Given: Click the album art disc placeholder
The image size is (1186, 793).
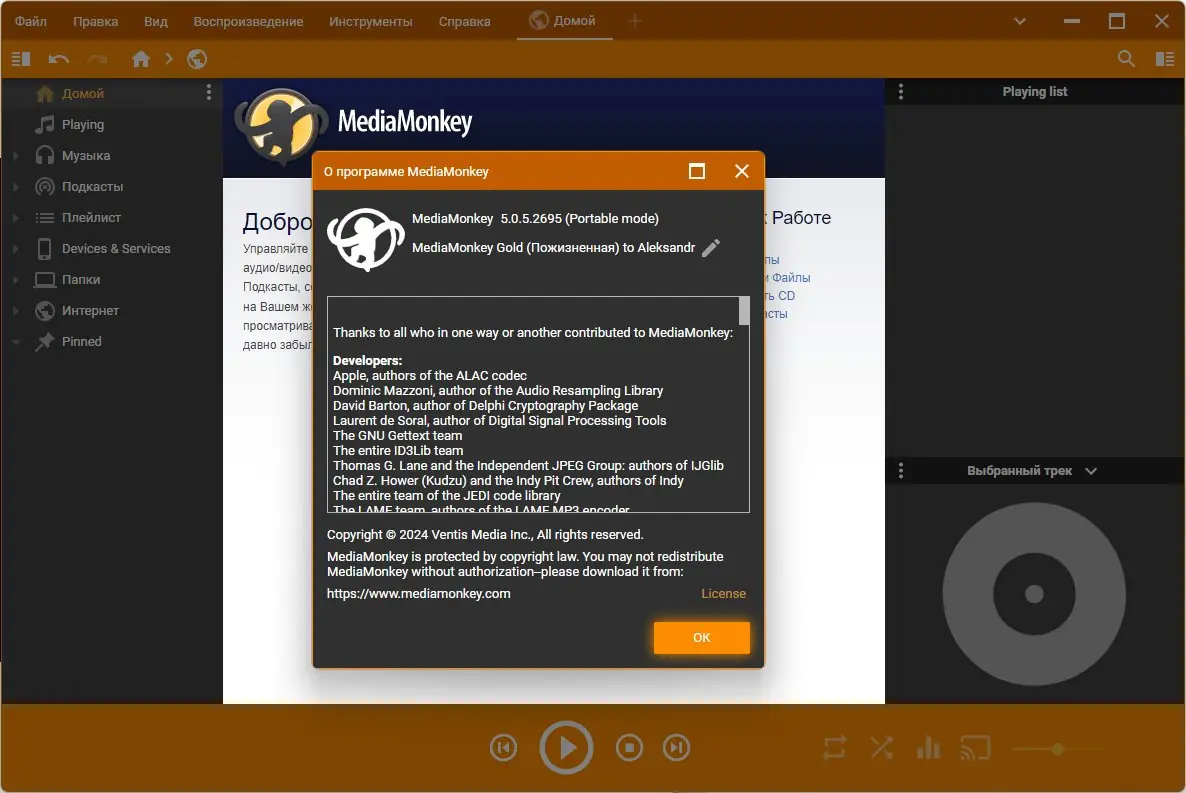Looking at the screenshot, I should click(x=1033, y=594).
